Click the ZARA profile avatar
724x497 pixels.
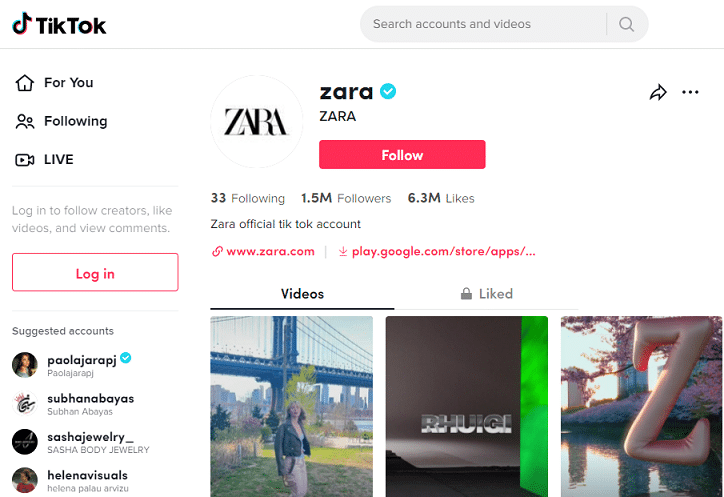[x=256, y=121]
